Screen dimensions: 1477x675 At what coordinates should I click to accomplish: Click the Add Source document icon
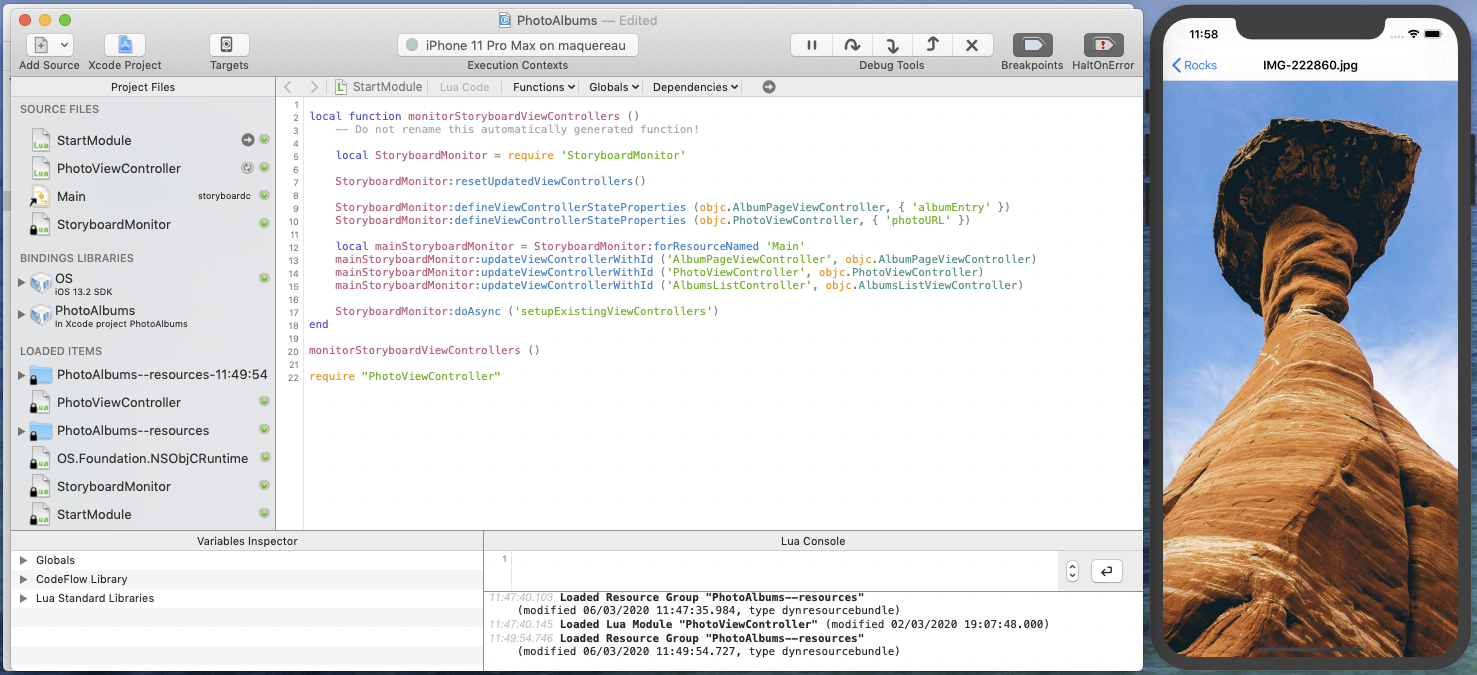point(40,45)
